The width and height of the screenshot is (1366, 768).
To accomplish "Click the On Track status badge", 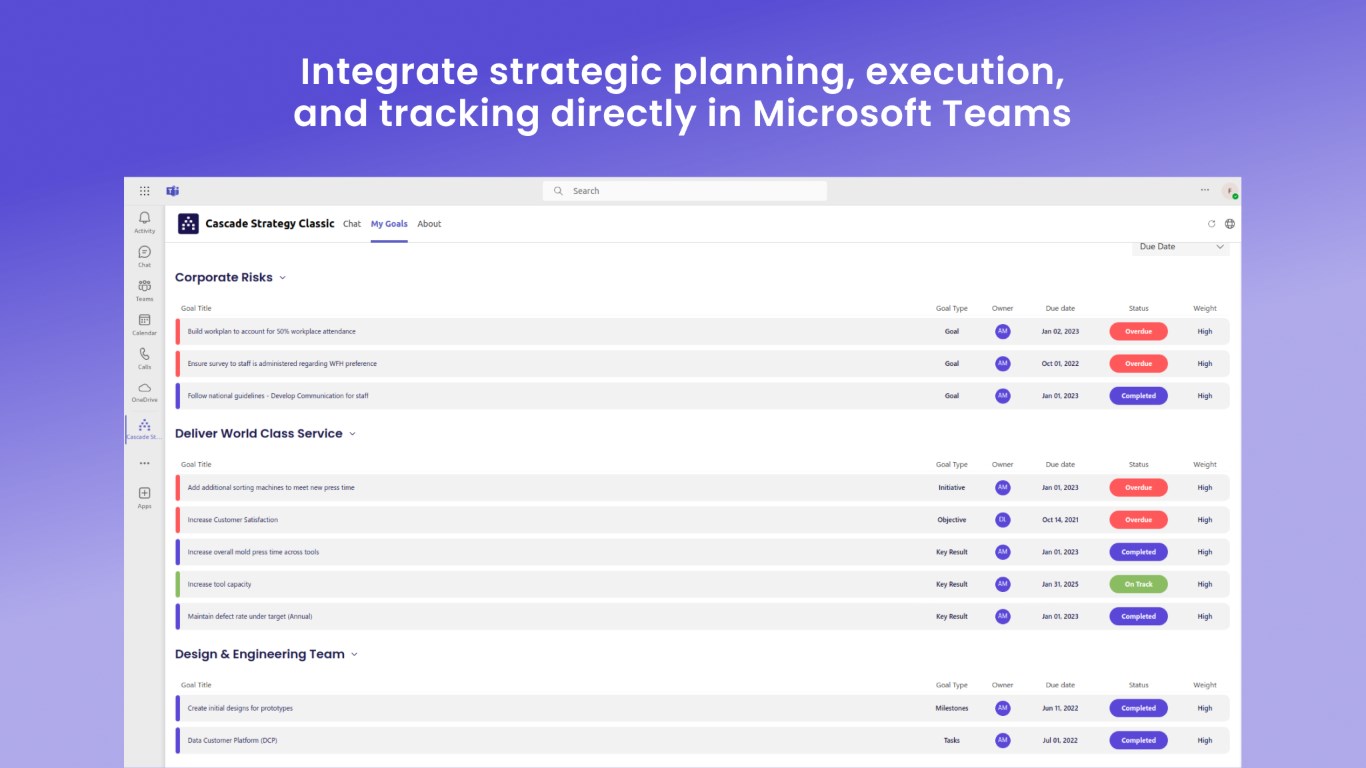I will pos(1138,584).
